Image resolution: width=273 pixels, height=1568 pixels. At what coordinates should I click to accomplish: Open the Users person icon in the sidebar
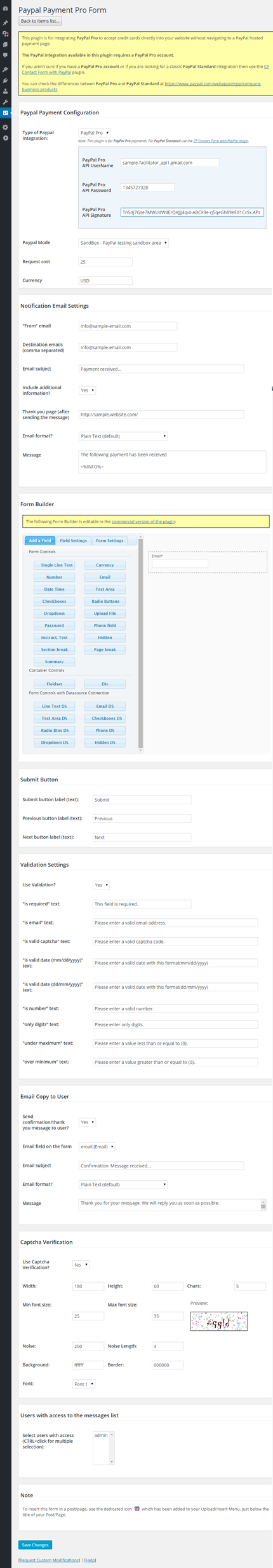(x=5, y=91)
